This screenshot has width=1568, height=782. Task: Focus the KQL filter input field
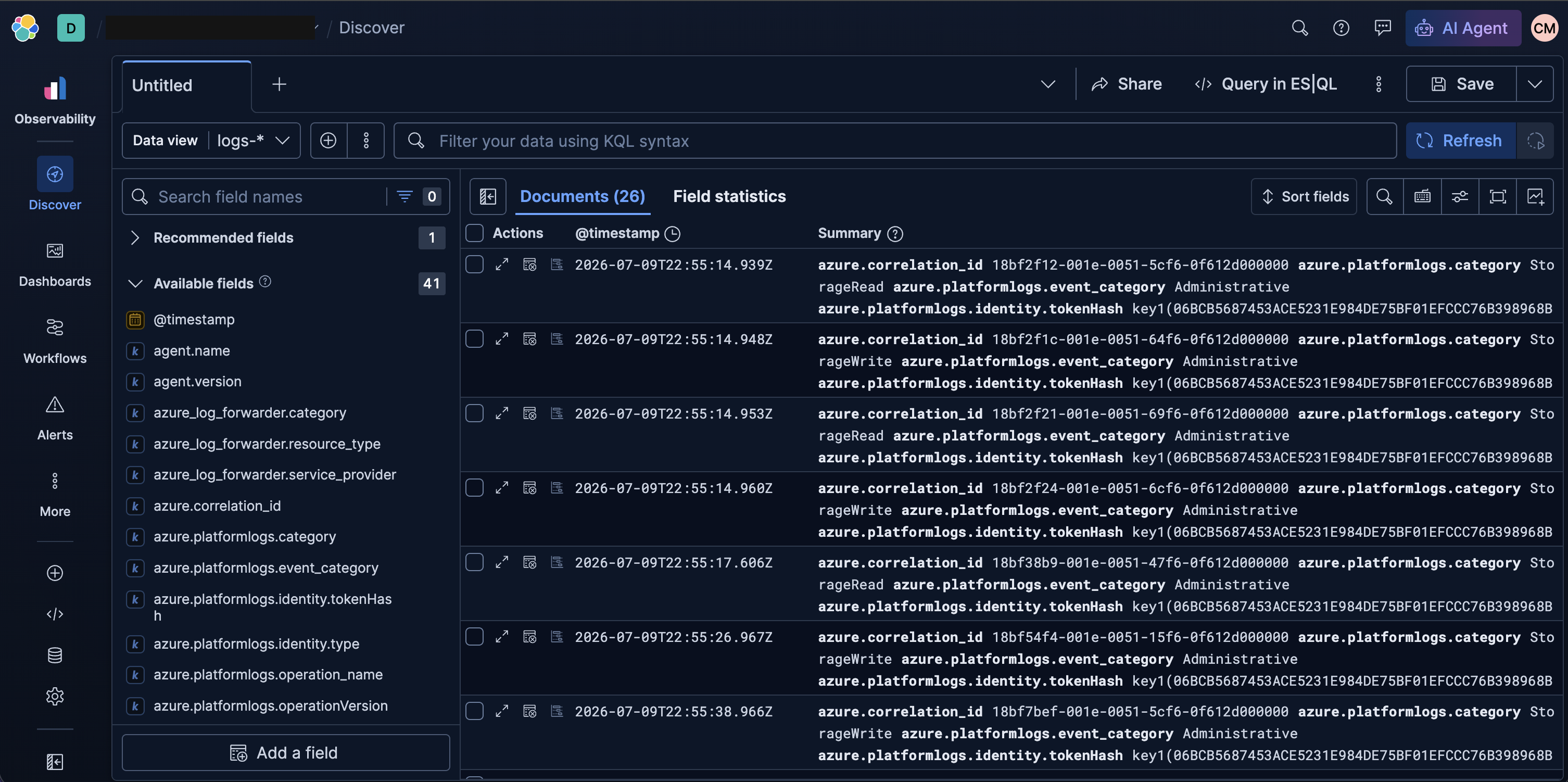[x=895, y=141]
